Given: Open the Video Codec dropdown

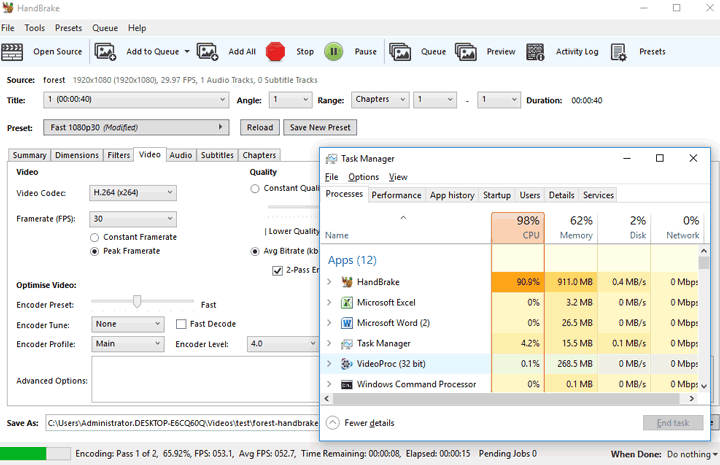Looking at the screenshot, I should [132, 192].
